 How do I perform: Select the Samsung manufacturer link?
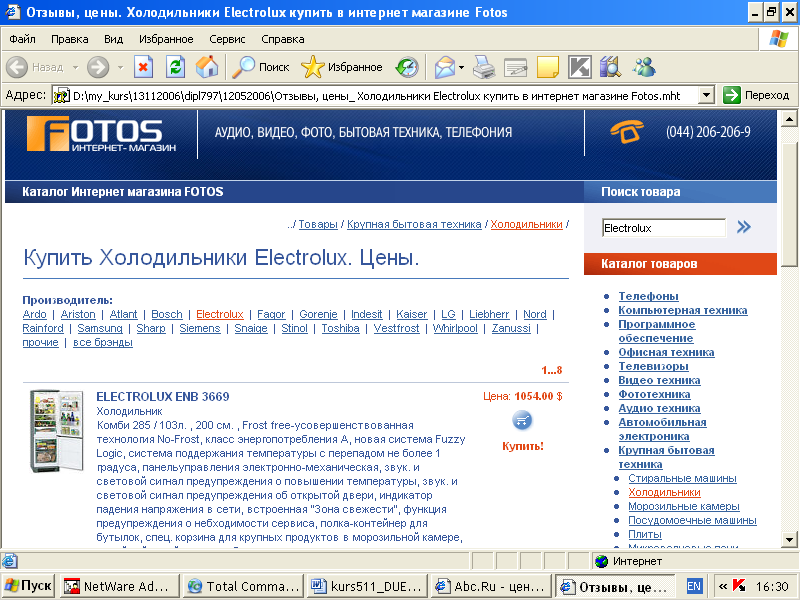tap(99, 328)
